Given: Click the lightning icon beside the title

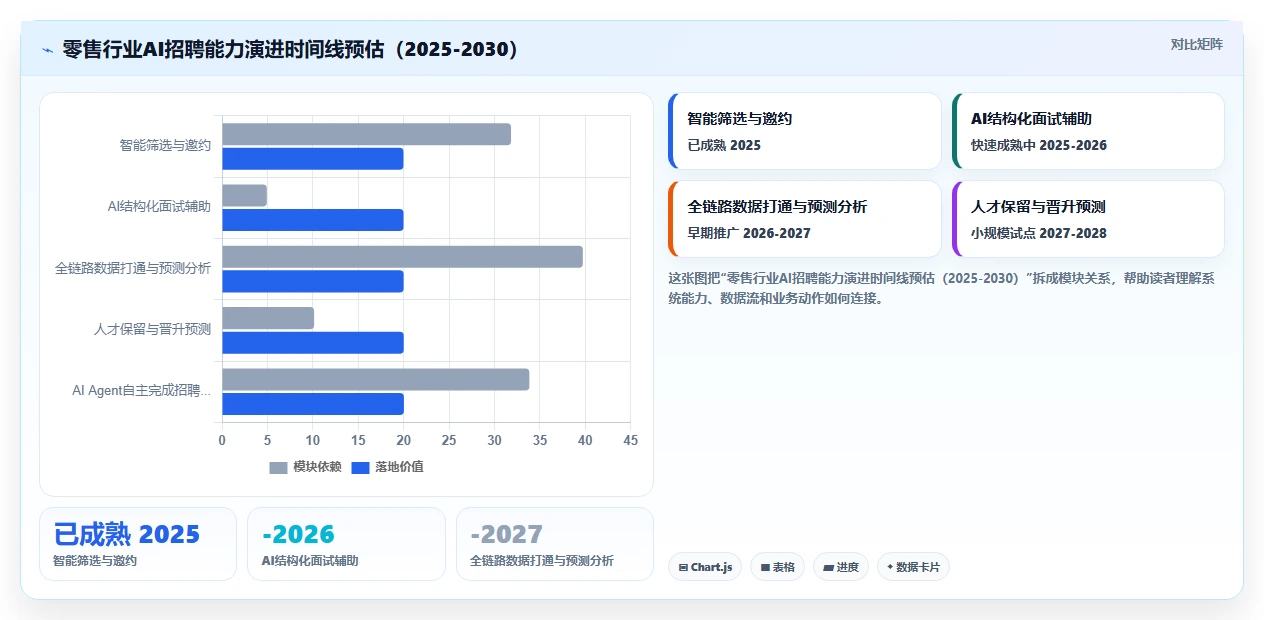Looking at the screenshot, I should (47, 49).
